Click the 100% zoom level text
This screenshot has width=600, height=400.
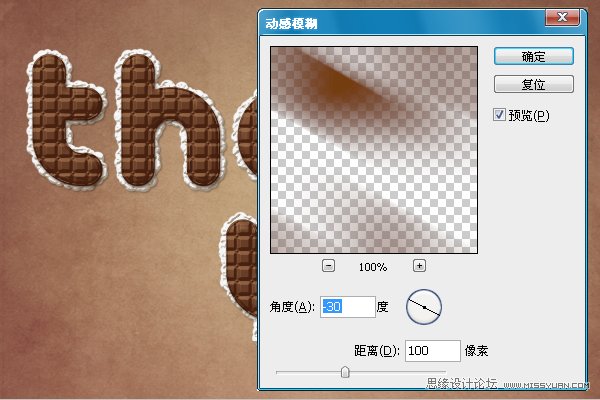373,267
